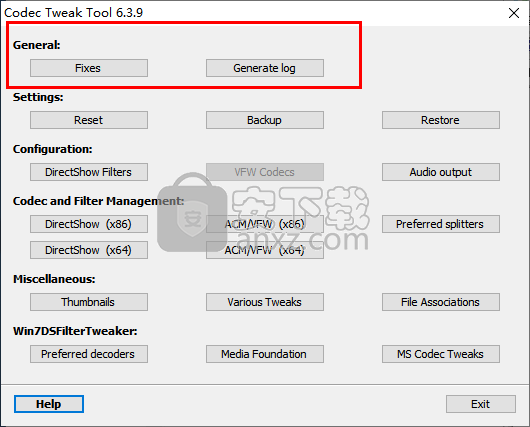Open DirectShow (x86) filter management

coord(89,224)
